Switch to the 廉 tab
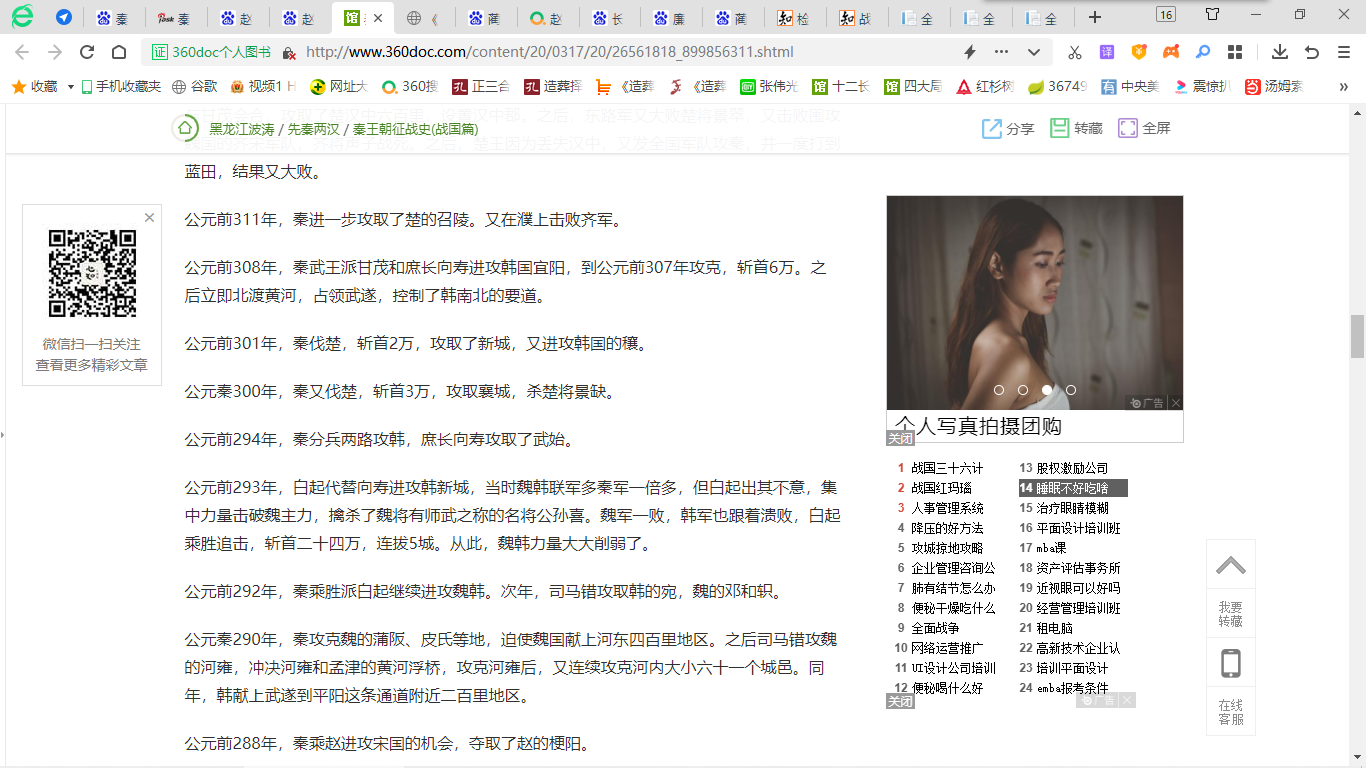Image resolution: width=1366 pixels, height=768 pixels. pos(670,18)
